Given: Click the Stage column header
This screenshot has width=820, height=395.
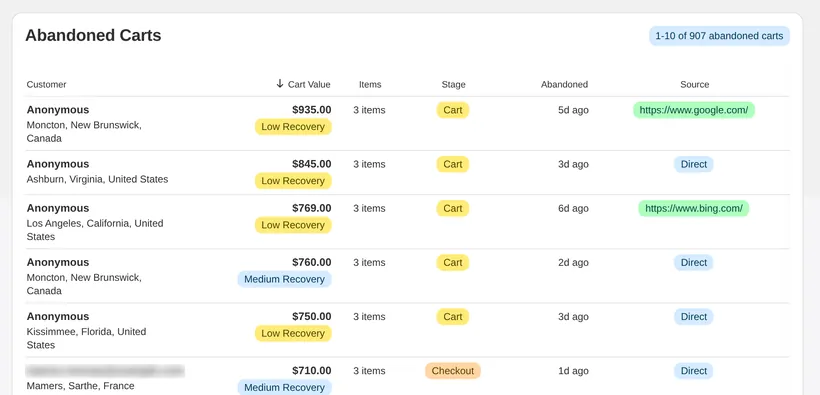Looking at the screenshot, I should coord(453,84).
